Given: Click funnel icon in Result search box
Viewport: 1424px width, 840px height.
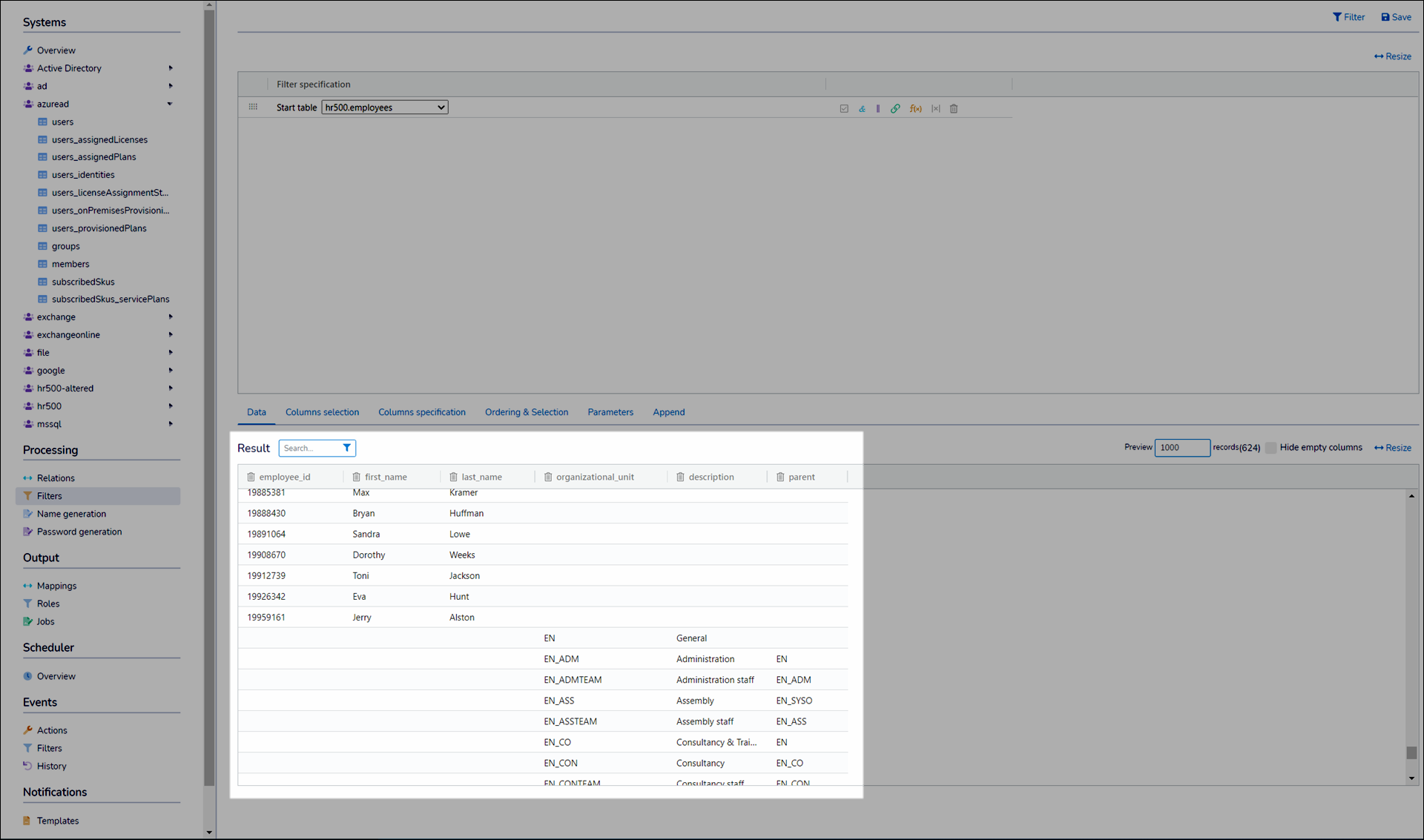Looking at the screenshot, I should (x=346, y=448).
